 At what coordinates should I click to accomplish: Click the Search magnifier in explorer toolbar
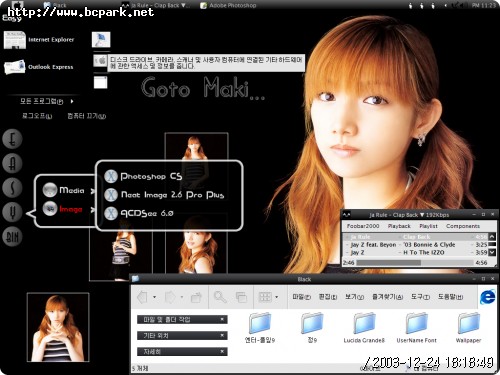click(220, 297)
